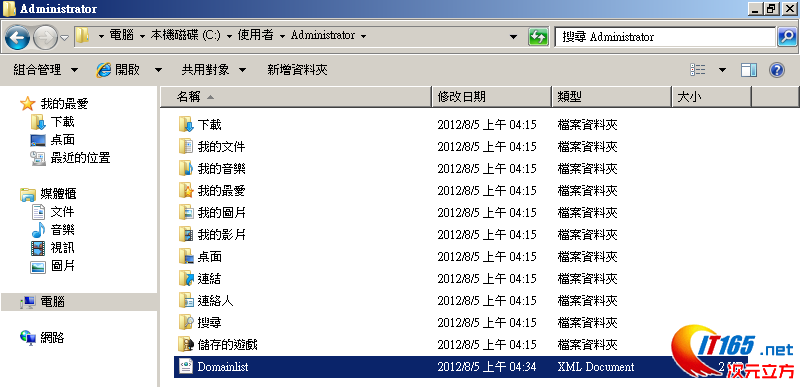Screen dimensions: 800x387
Task: Expand dropdown arrow after 使用者 in path
Action: point(282,36)
